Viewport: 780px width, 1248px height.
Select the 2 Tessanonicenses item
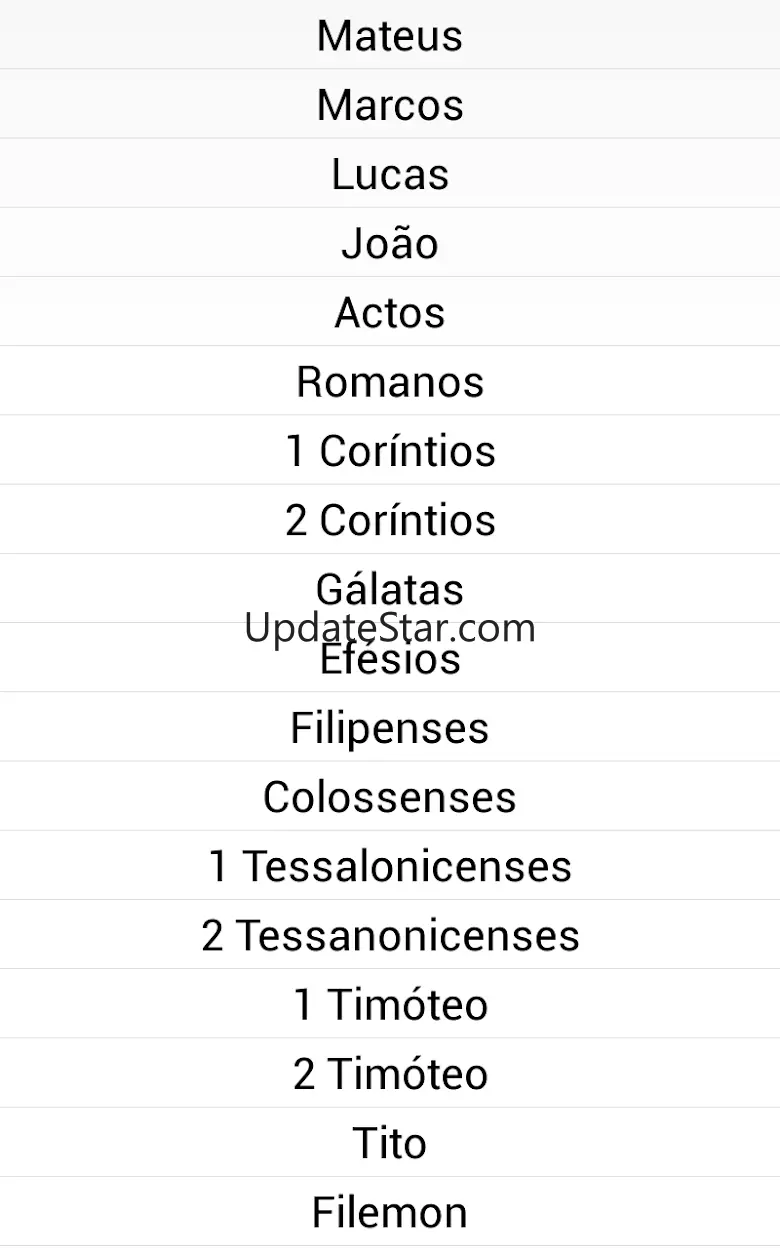click(390, 934)
